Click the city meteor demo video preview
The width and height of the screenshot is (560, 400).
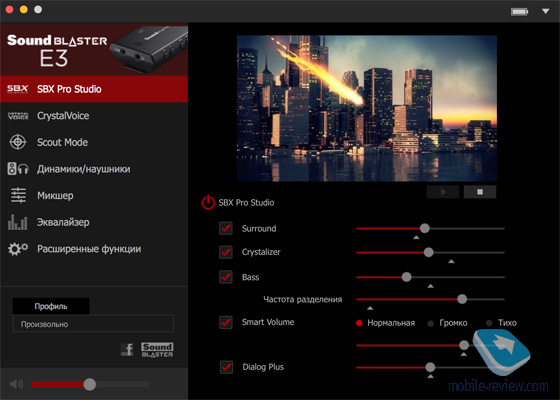pyautogui.click(x=367, y=108)
